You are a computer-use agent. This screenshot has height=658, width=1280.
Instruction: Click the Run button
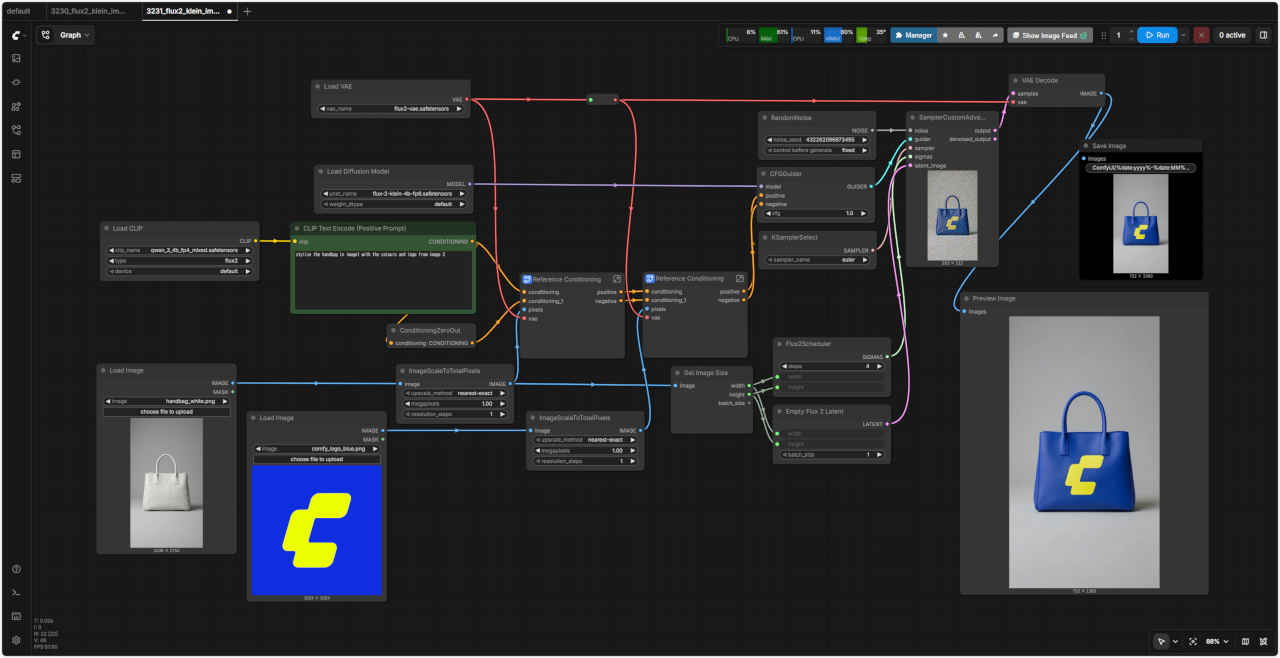pos(1156,35)
